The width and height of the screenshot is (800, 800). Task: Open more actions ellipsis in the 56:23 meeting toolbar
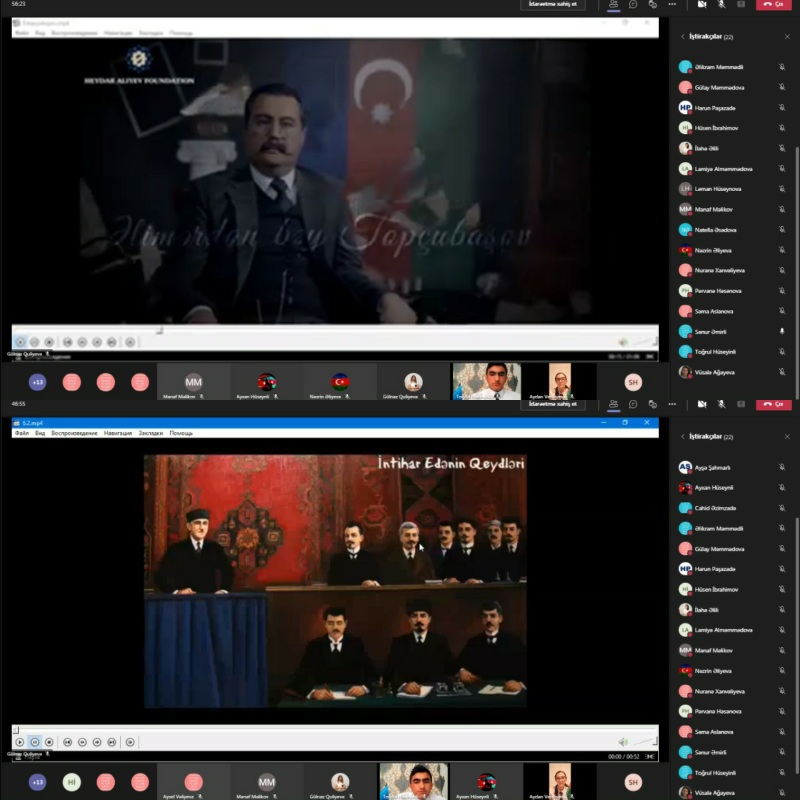672,4
